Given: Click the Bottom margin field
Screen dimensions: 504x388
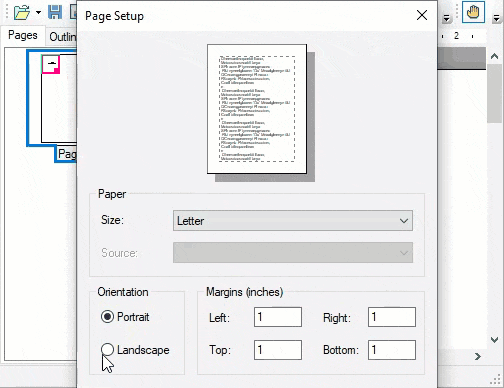Looking at the screenshot, I should pyautogui.click(x=392, y=350).
